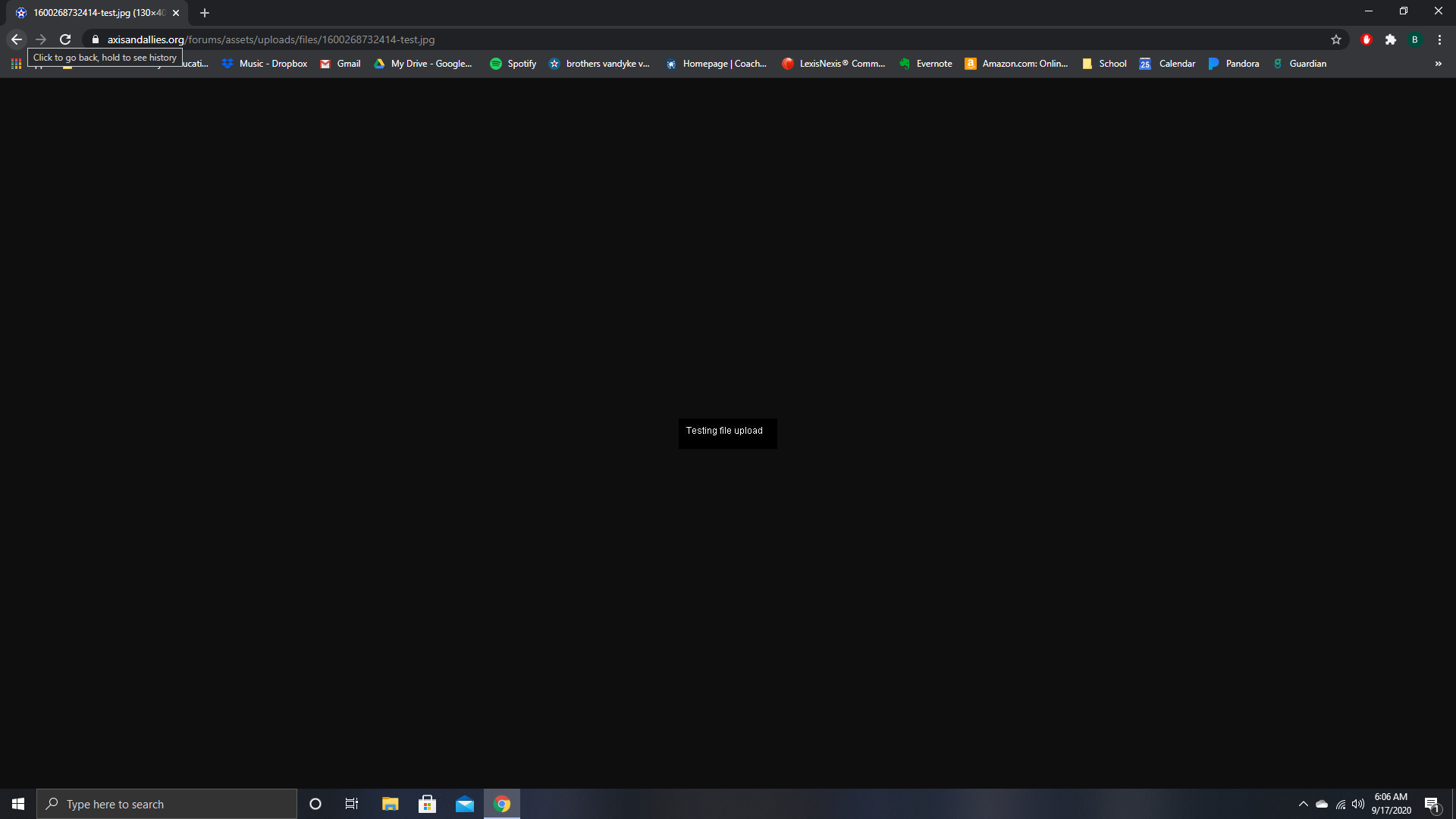Image resolution: width=1456 pixels, height=819 pixels.
Task: Open the Chrome three-dot menu
Action: coord(1439,39)
